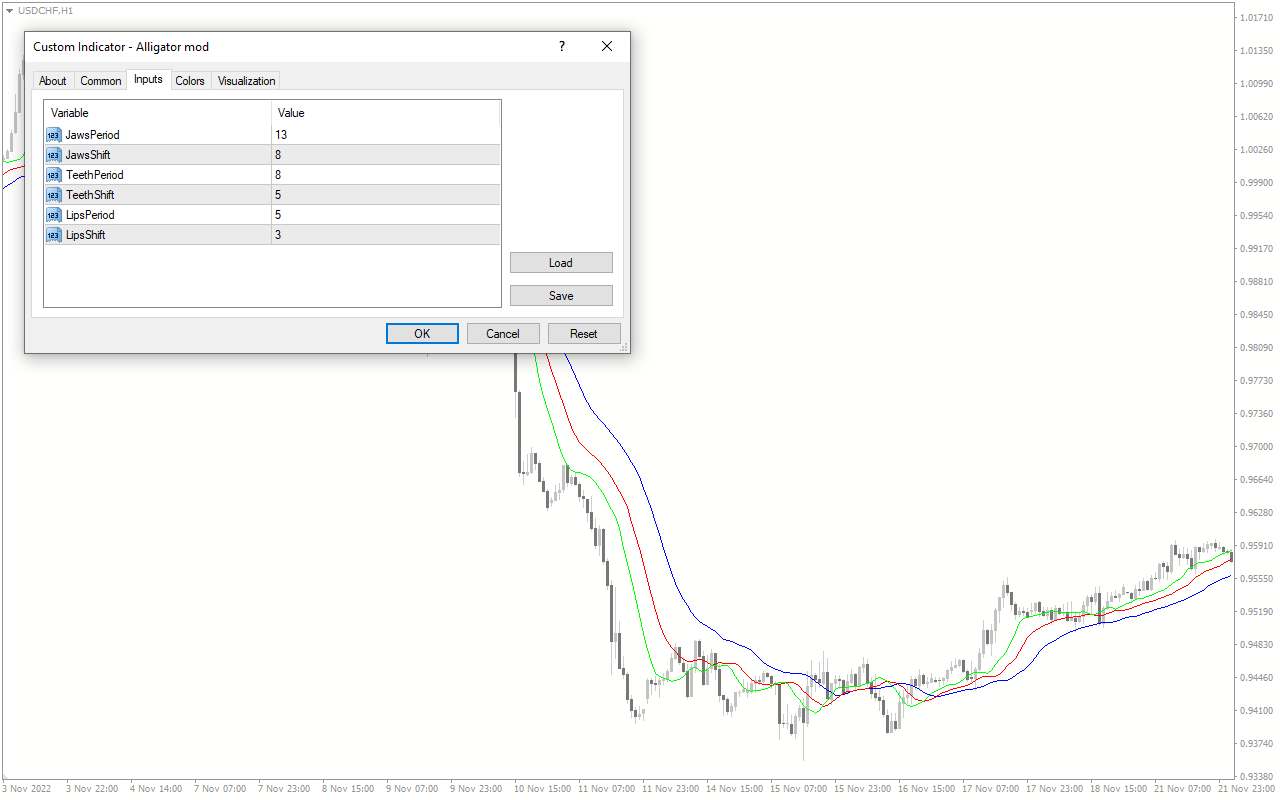Click the 0.97000 price axis label
The height and width of the screenshot is (800, 1280).
[1255, 447]
